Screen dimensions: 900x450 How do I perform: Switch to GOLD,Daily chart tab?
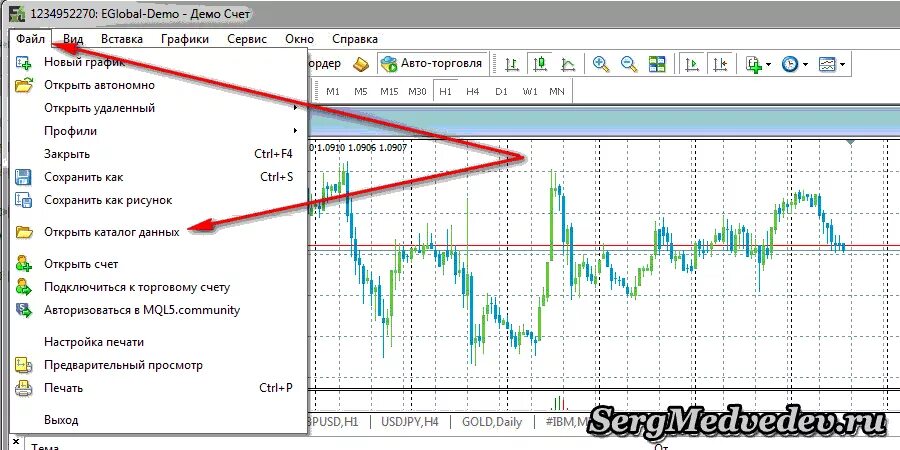492,422
